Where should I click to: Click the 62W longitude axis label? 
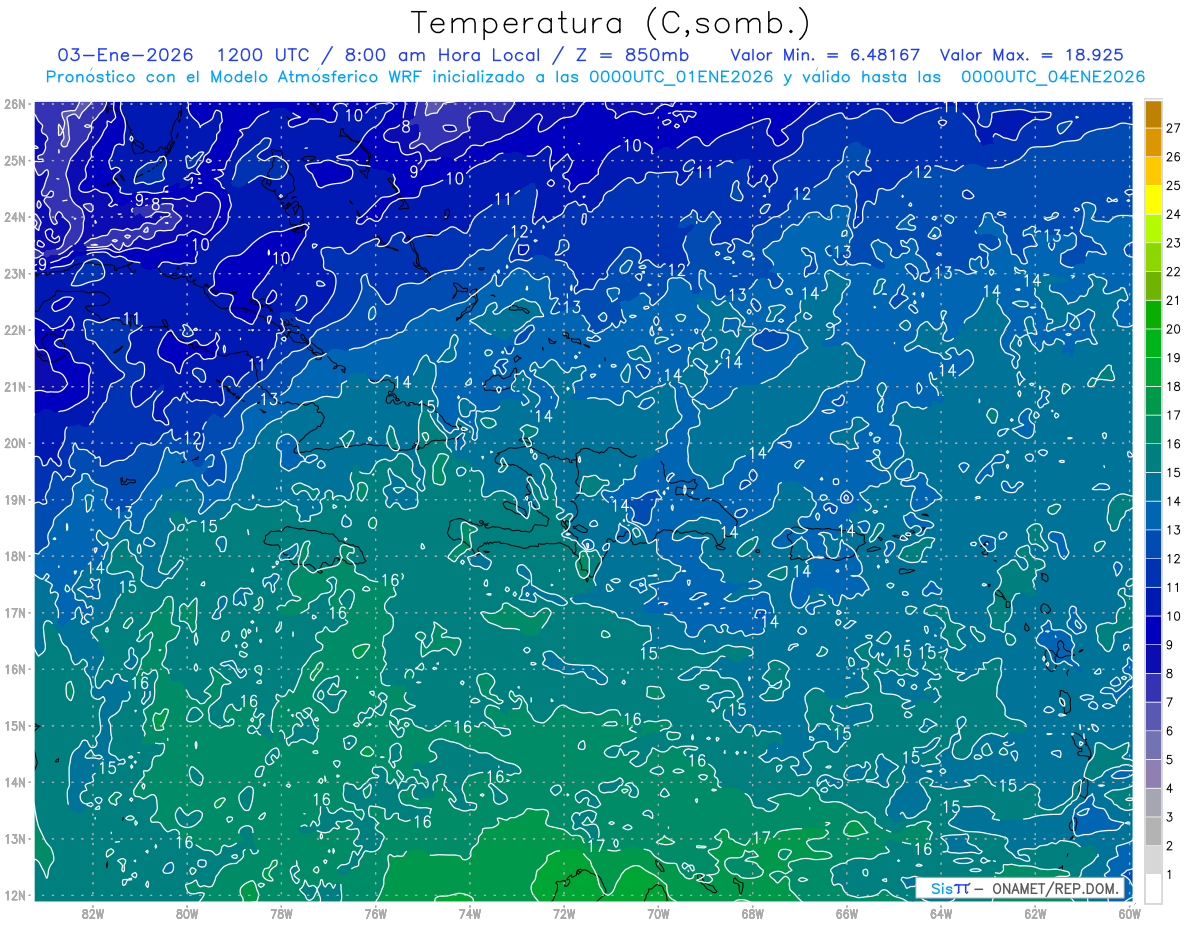click(1035, 912)
